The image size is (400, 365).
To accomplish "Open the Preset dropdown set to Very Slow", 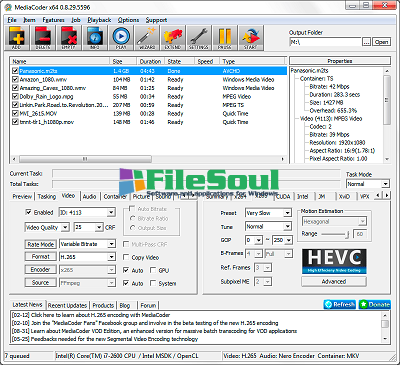I will coord(268,213).
